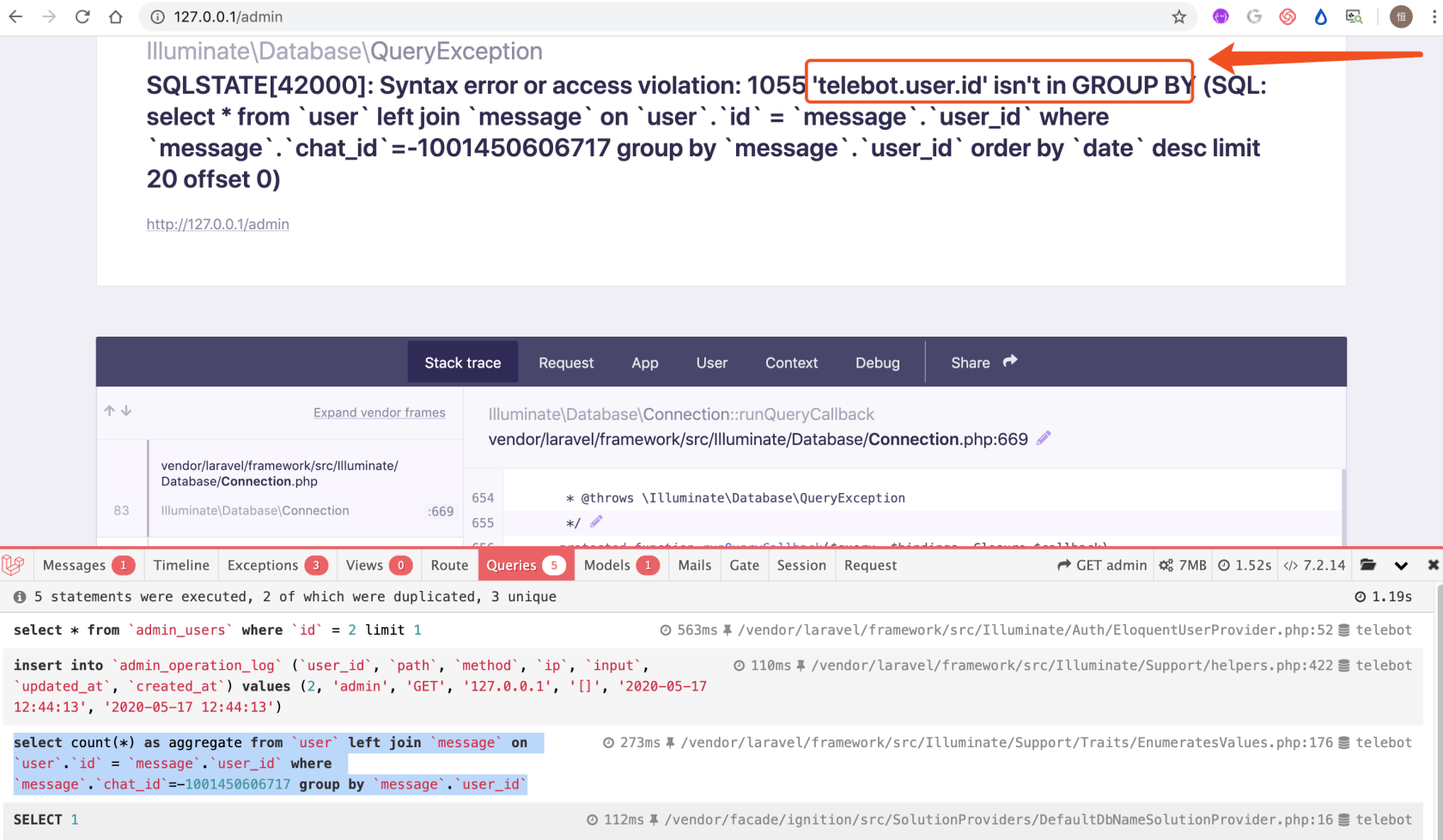The width and height of the screenshot is (1443, 840).
Task: Go to previous frame with up arrow
Action: click(109, 411)
